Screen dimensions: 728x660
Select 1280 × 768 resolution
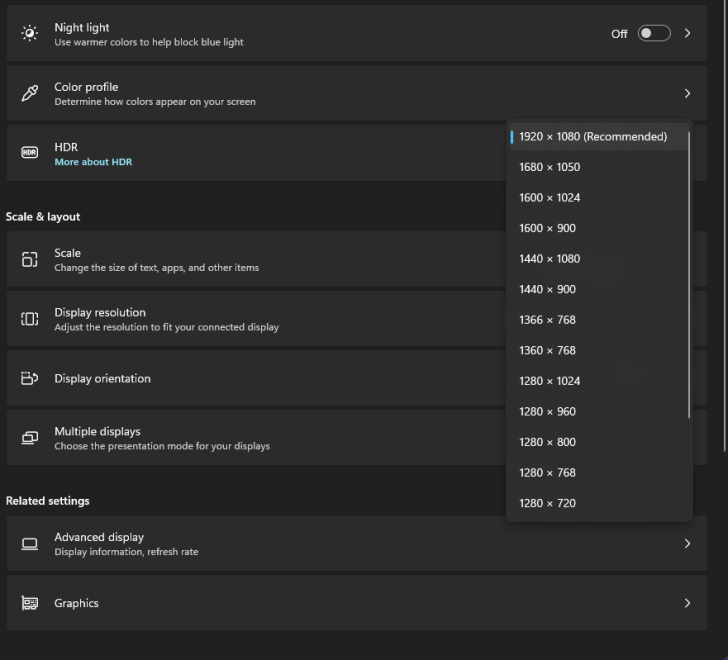[599, 472]
